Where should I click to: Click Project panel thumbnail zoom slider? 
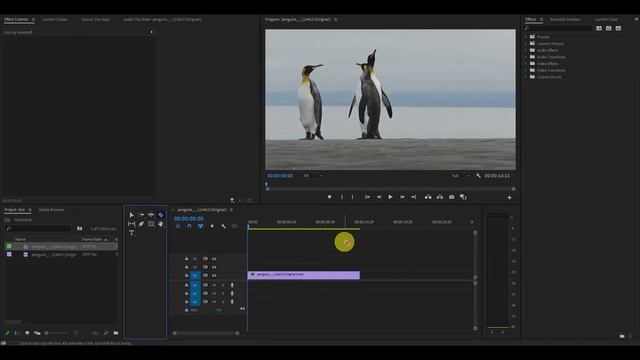56,333
